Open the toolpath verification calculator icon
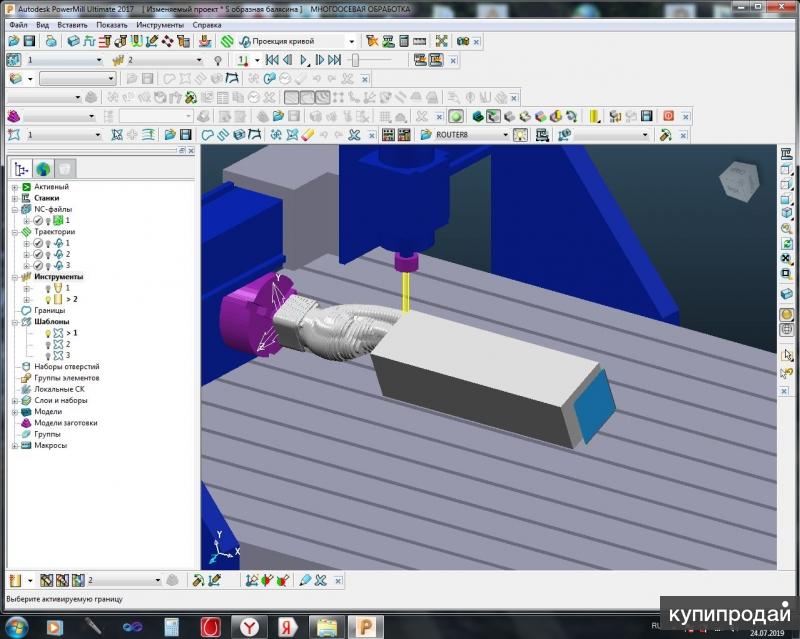The height and width of the screenshot is (639, 800). click(403, 41)
